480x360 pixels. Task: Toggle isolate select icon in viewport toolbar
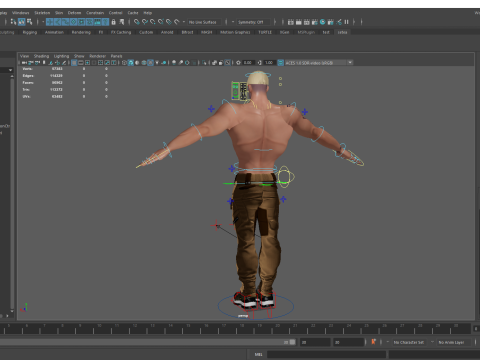point(204,63)
